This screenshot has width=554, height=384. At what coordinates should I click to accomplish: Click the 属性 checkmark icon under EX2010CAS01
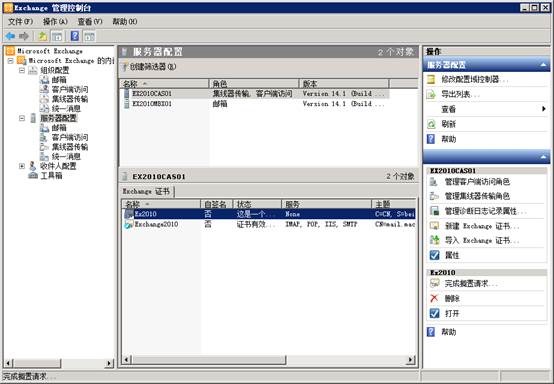[434, 255]
